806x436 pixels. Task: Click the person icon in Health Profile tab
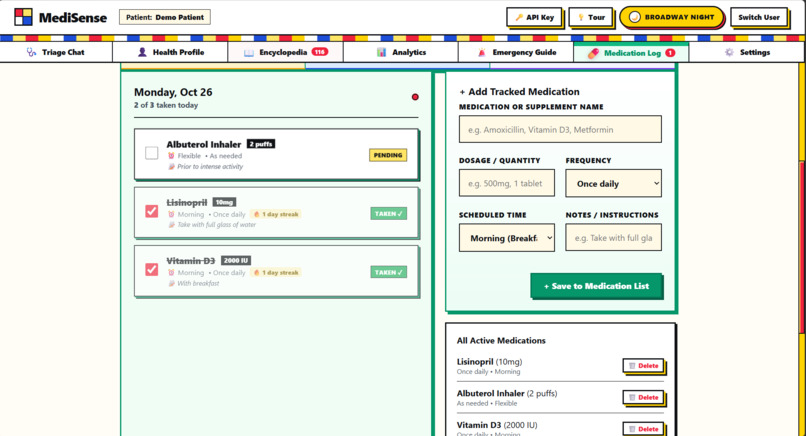pos(142,52)
